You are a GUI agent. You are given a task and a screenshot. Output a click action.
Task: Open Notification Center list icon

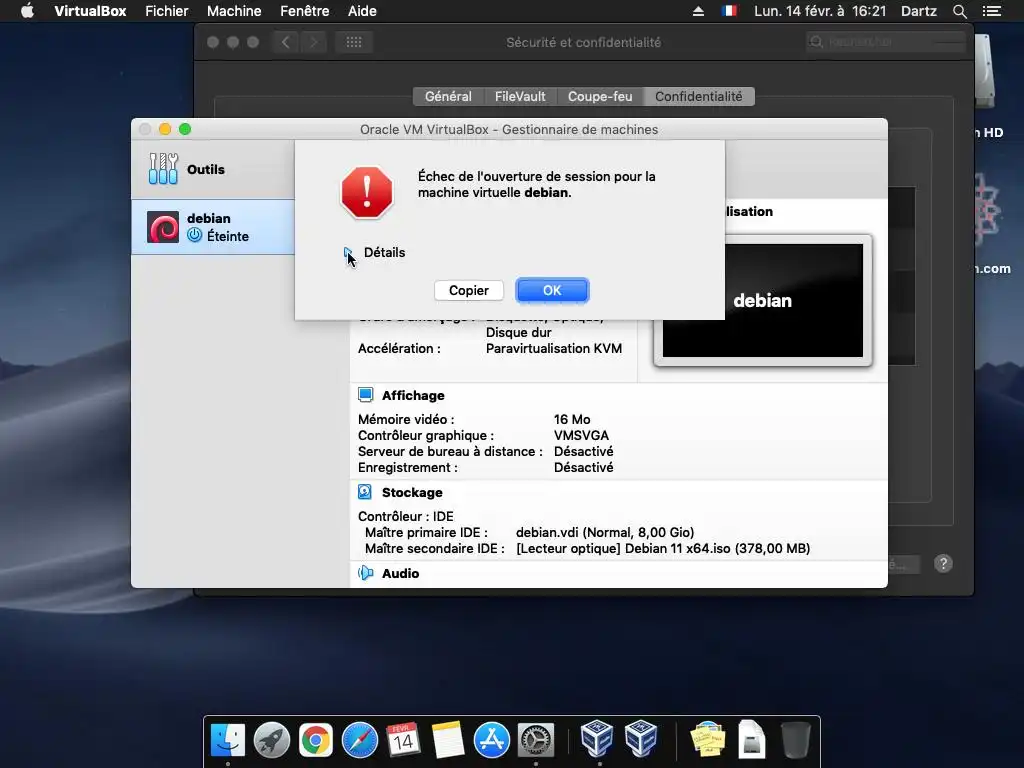pos(991,11)
